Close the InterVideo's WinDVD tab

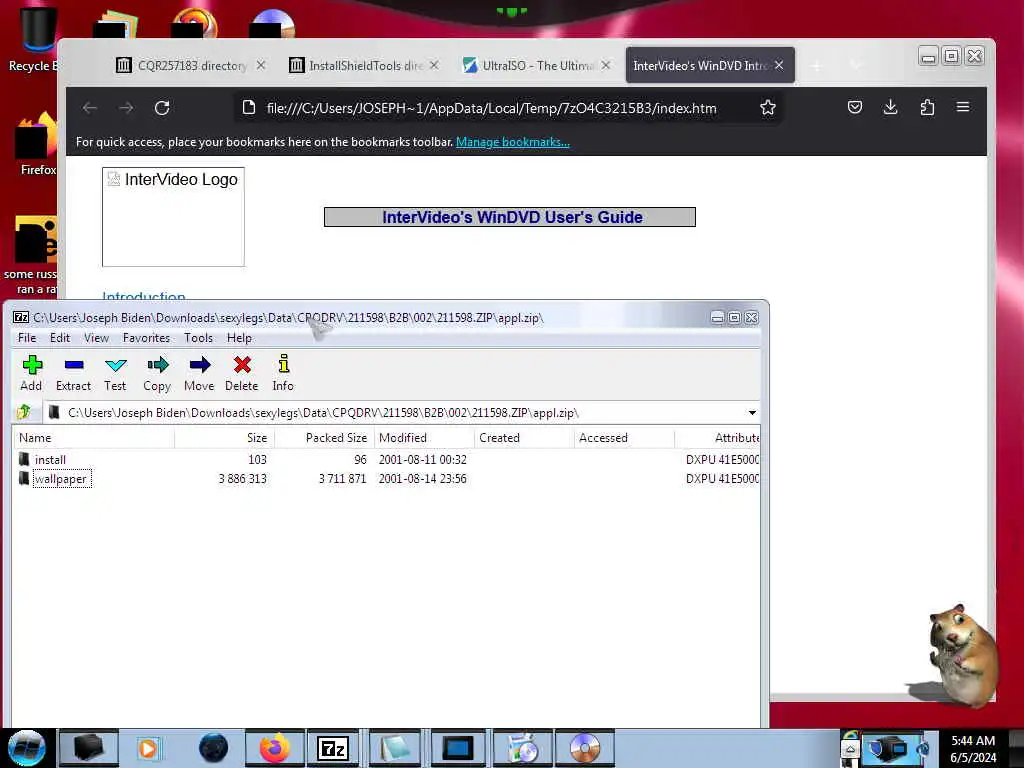coord(779,65)
